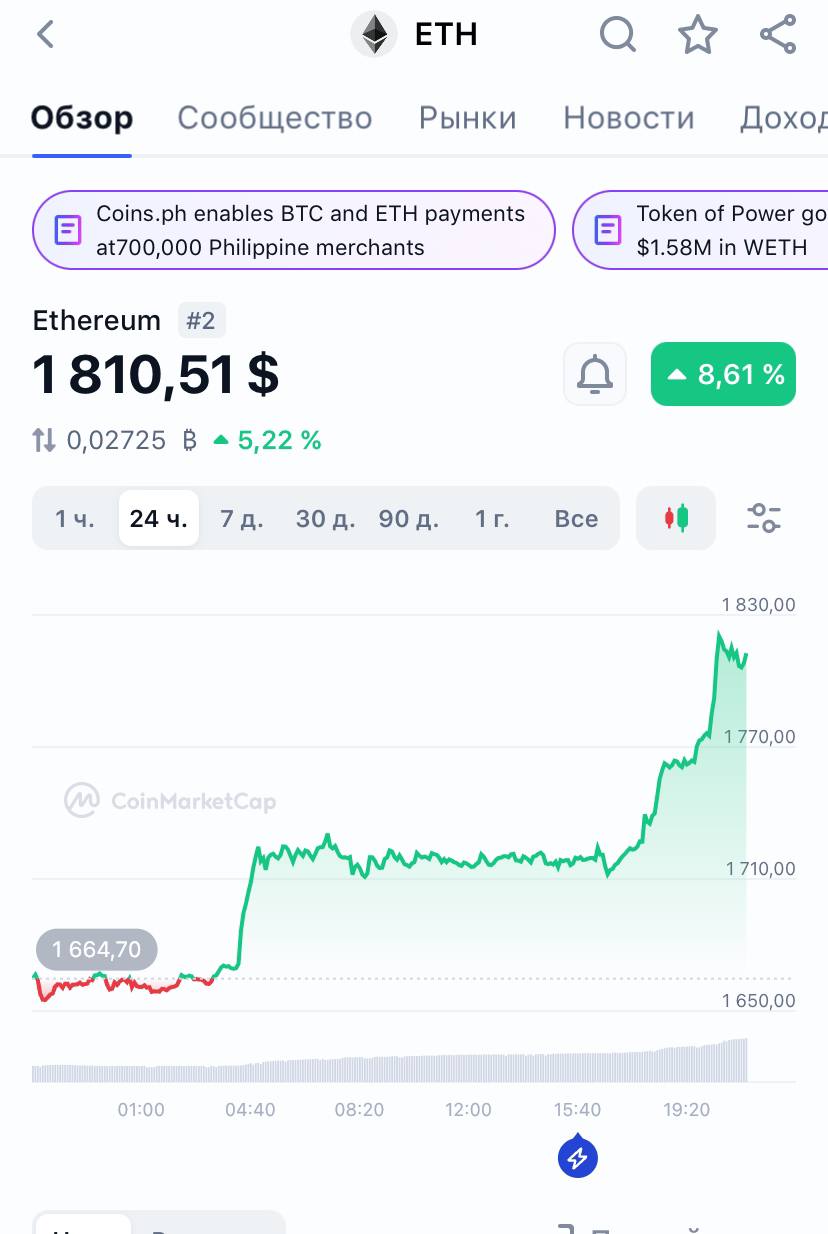Open the Новости tab
This screenshot has height=1234, width=828.
(x=629, y=118)
